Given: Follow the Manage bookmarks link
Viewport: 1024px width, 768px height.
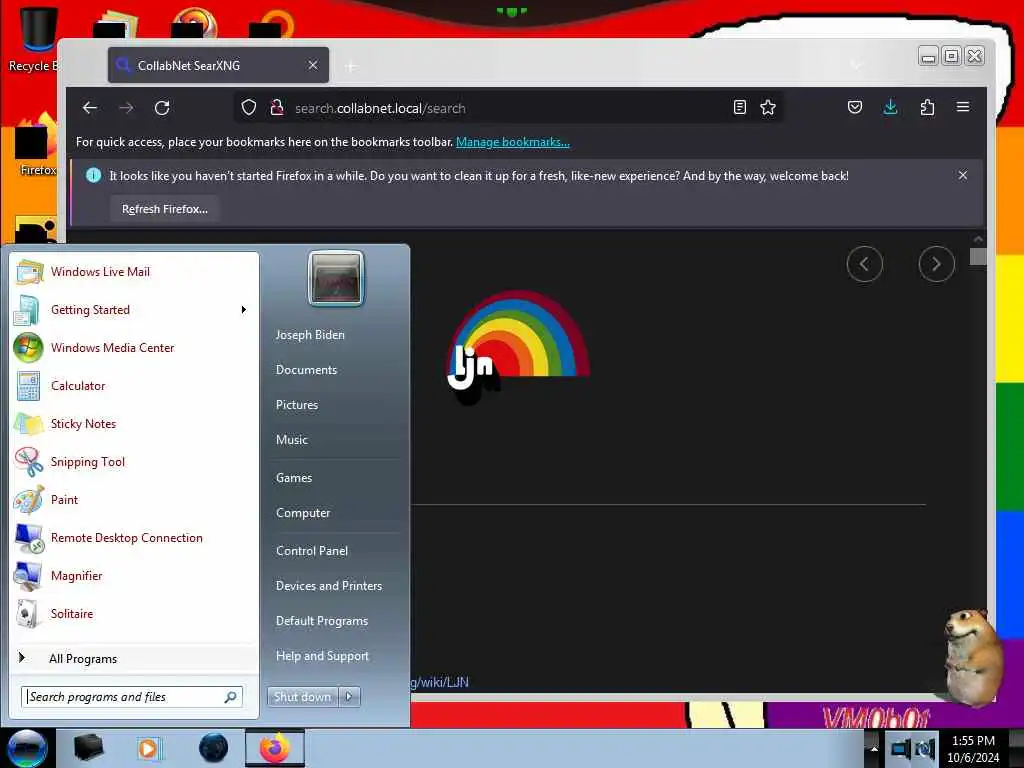Looking at the screenshot, I should (x=513, y=142).
